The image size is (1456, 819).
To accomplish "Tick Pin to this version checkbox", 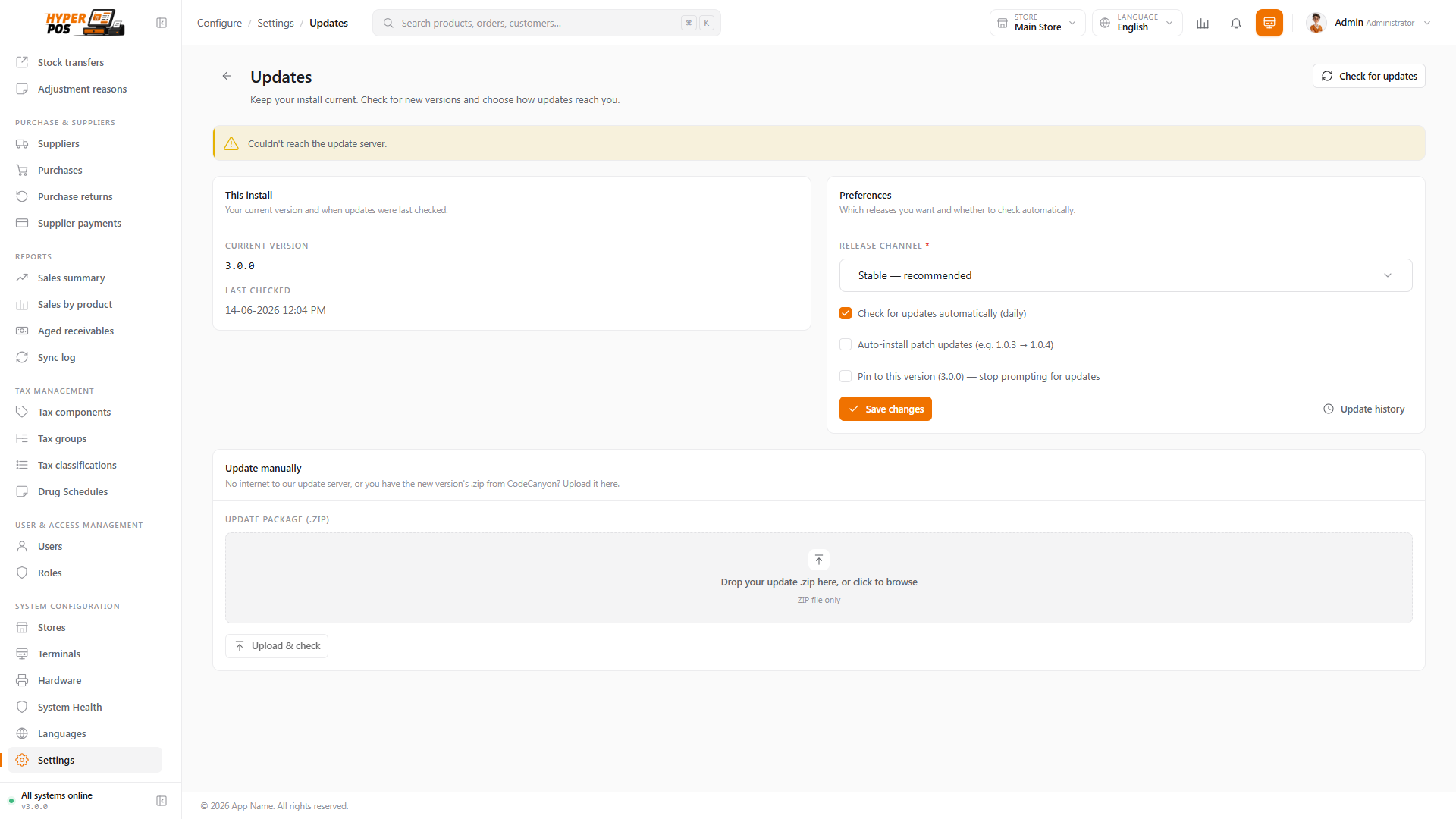I will click(846, 376).
